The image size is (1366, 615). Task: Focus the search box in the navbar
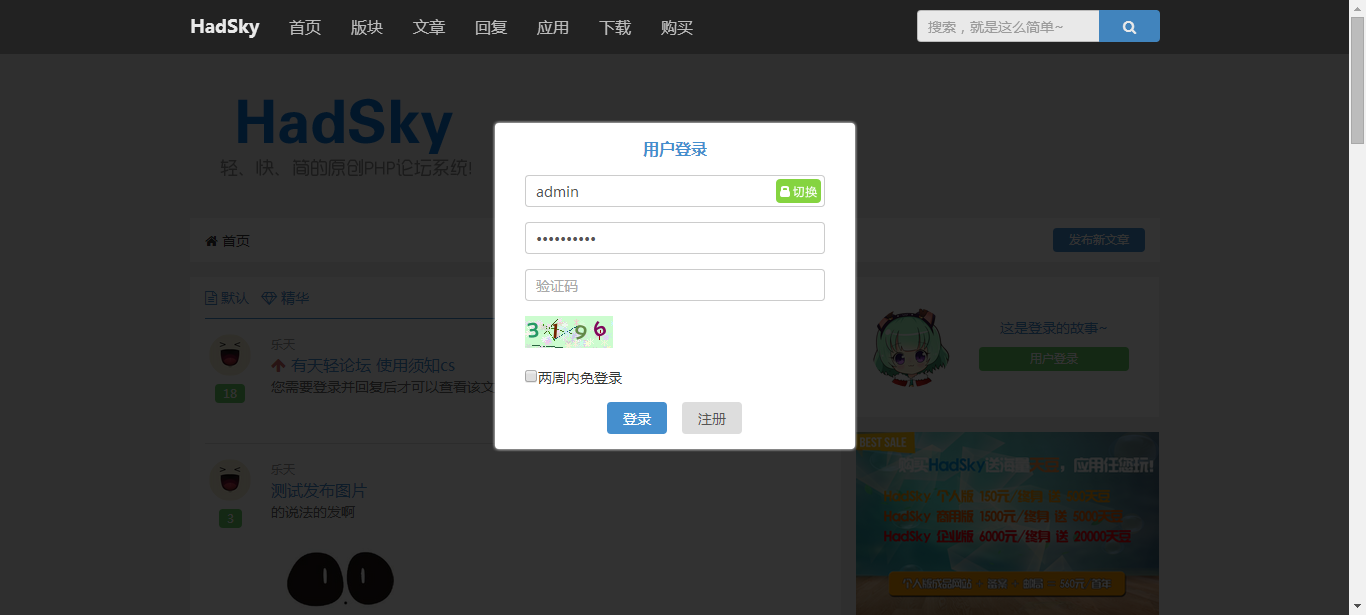pos(1008,27)
